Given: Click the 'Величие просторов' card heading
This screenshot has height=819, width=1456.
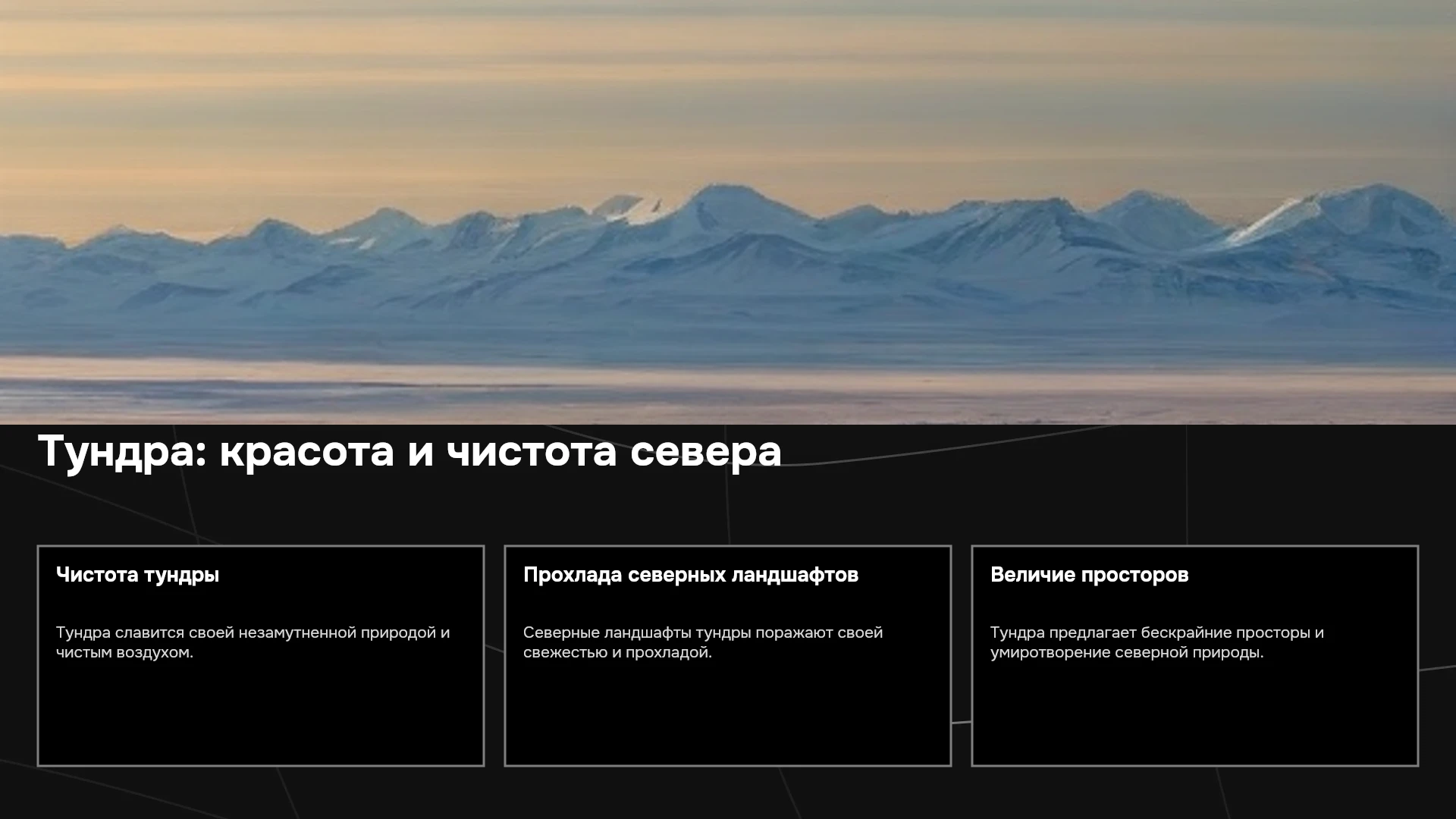Looking at the screenshot, I should point(1089,575).
